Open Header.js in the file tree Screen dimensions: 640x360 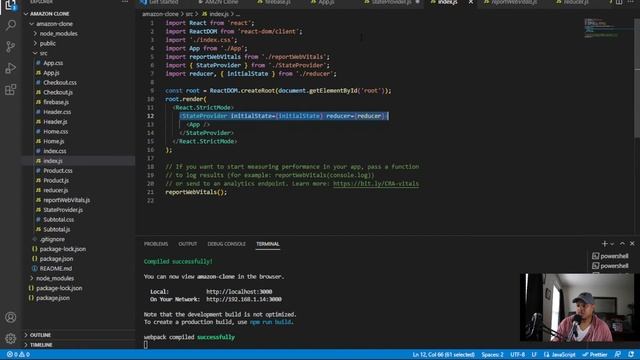(55, 122)
